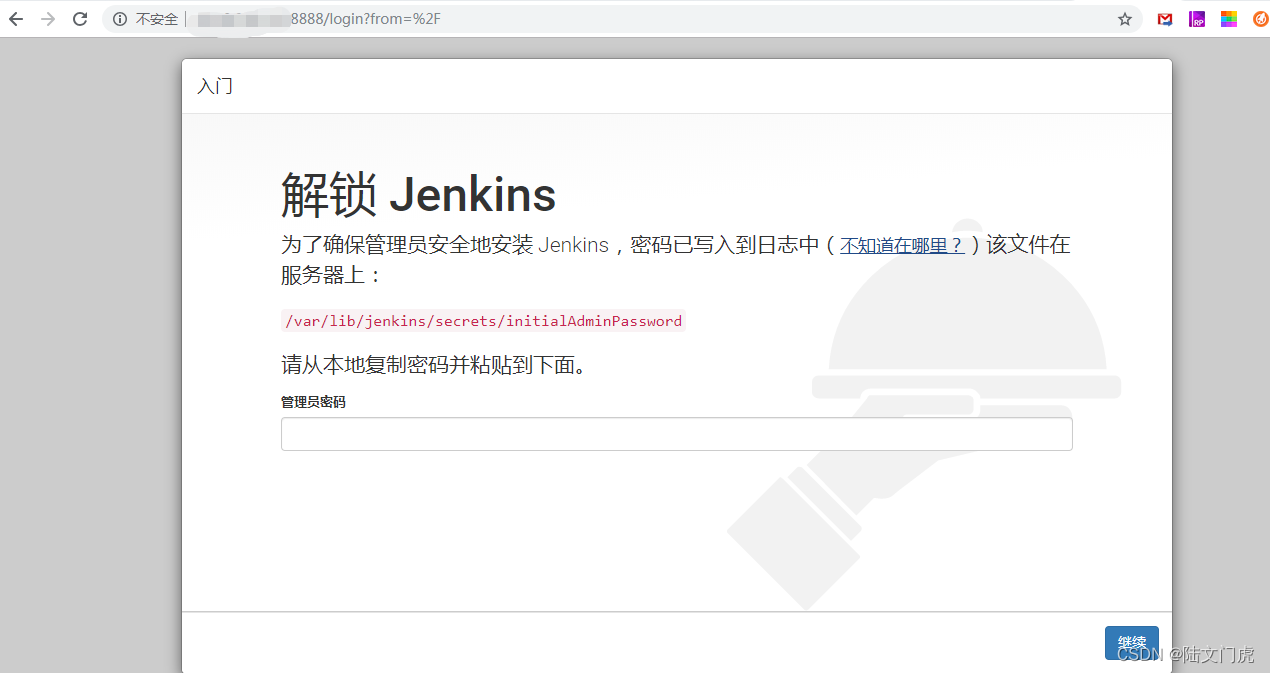Click the 管理员密码 field label
Viewport: 1270px width, 673px height.
(x=313, y=402)
